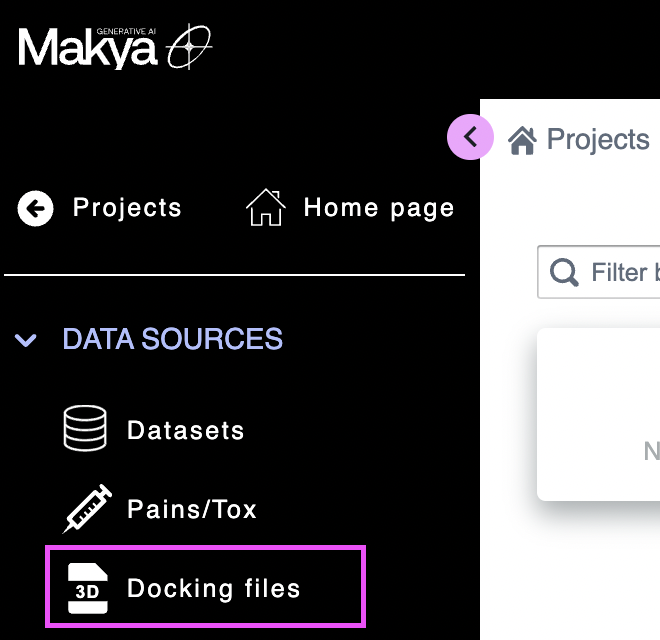Select the Docking files menu item
The width and height of the screenshot is (660, 640).
click(213, 588)
